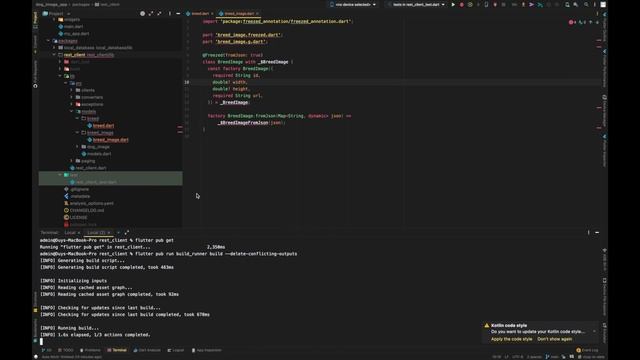Image resolution: width=640 pixels, height=360 pixels.
Task: Run the selected test configuration
Action: pos(453,4)
